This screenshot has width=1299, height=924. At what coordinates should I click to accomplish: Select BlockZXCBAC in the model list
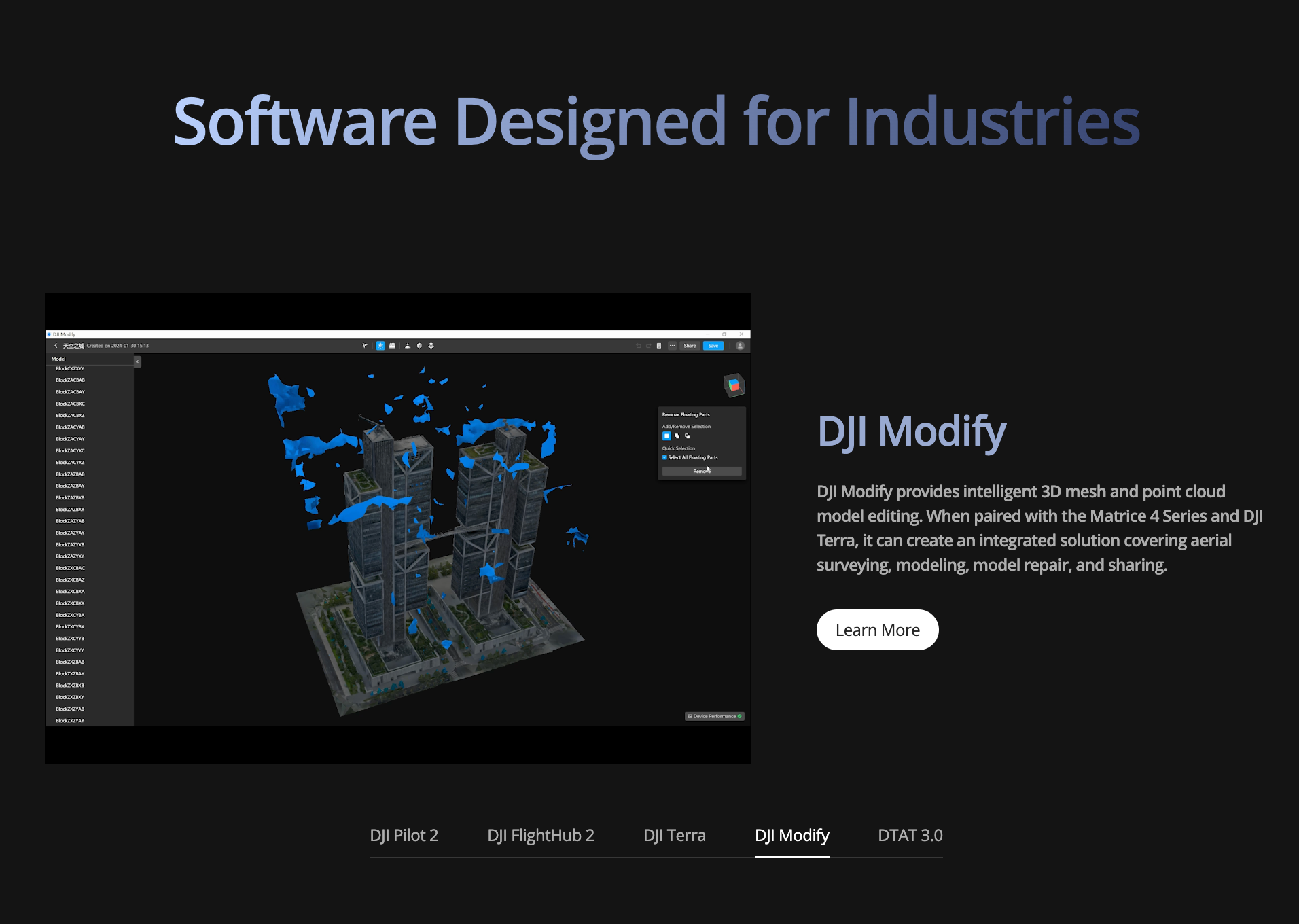(71, 568)
